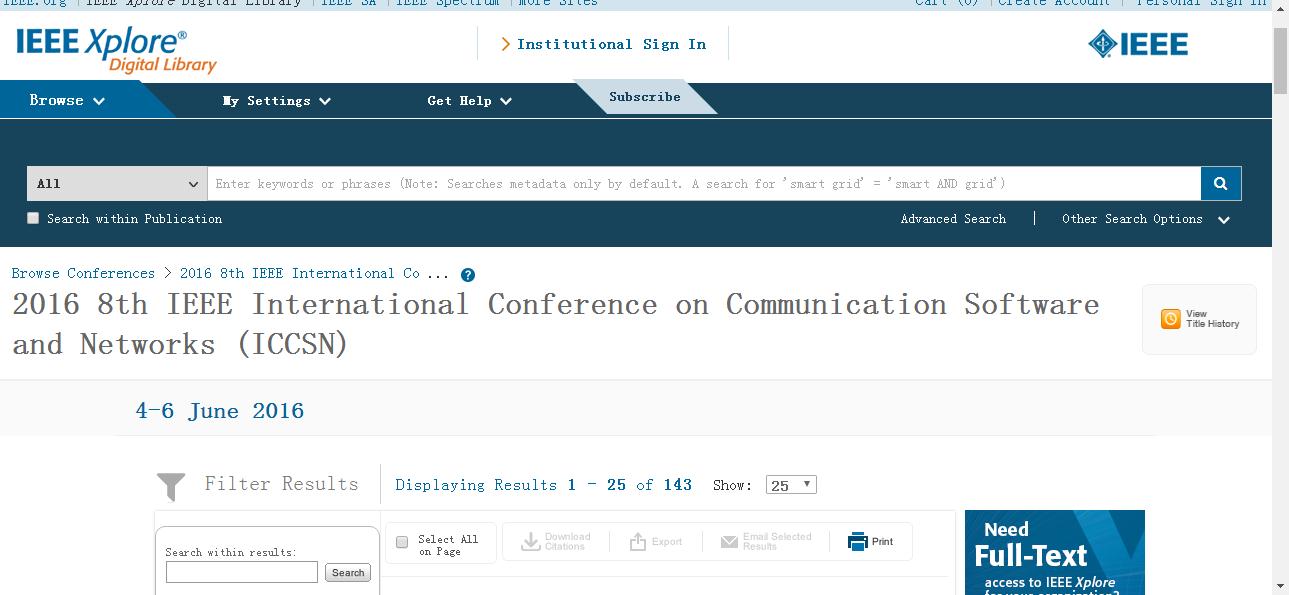The image size is (1289, 595).
Task: Open the Advanced Search link
Action: pos(953,219)
